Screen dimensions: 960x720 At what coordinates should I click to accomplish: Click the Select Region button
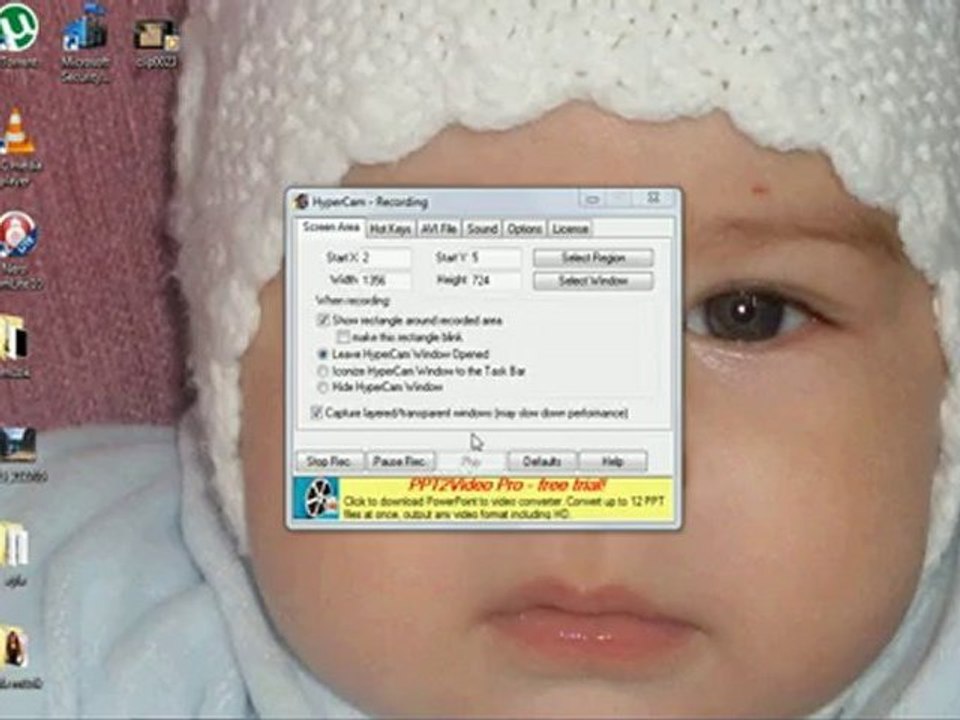(x=593, y=258)
